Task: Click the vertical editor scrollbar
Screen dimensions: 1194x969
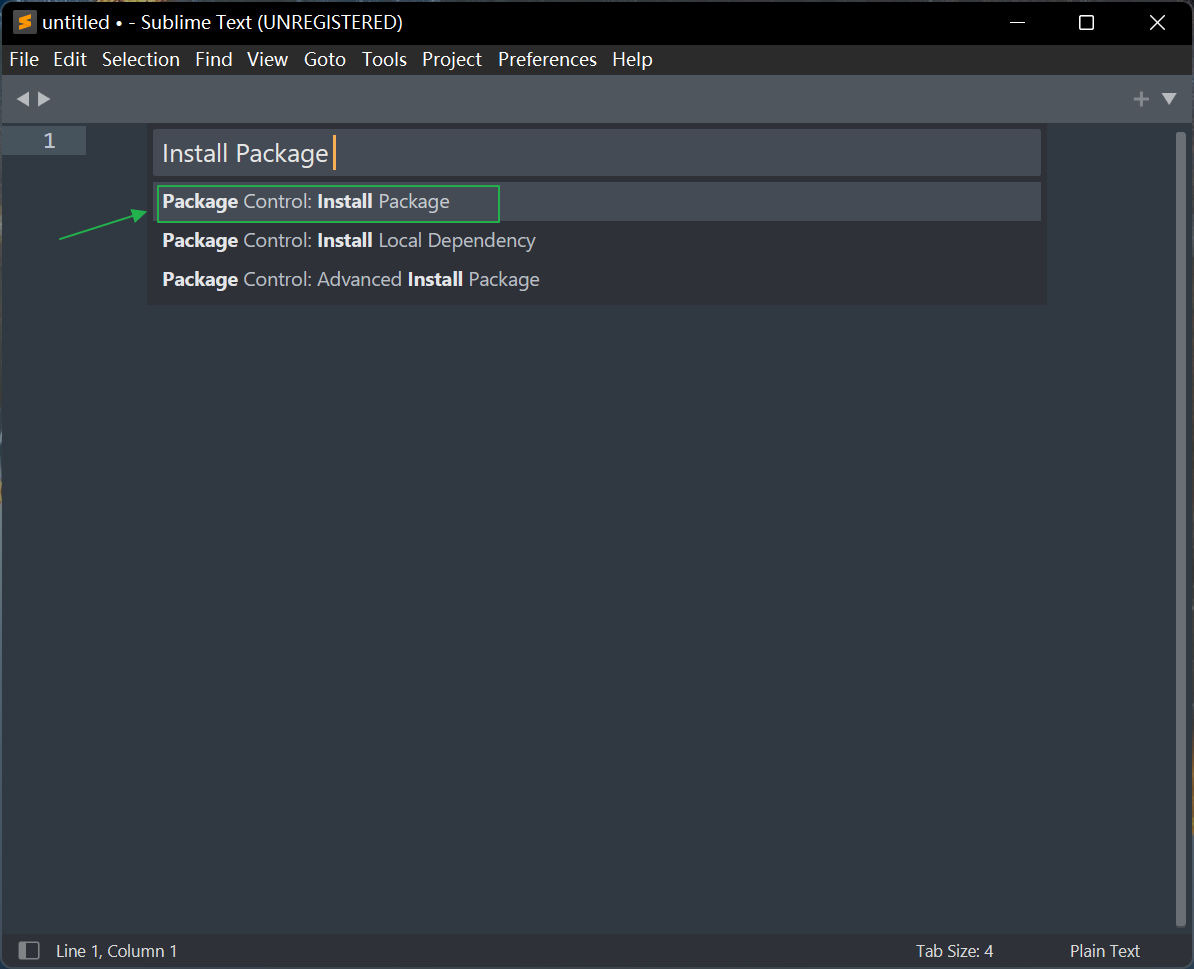Action: tap(1180, 529)
